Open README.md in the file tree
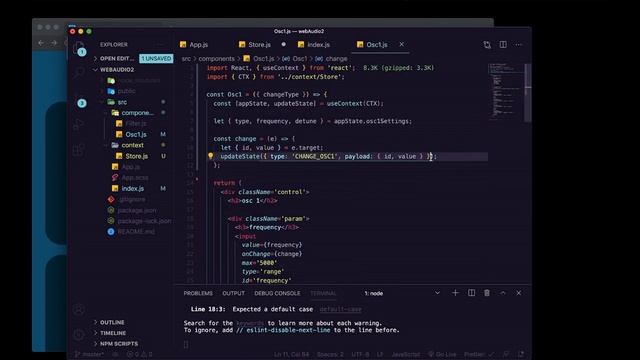Viewport: 640px width, 360px height. (x=136, y=231)
